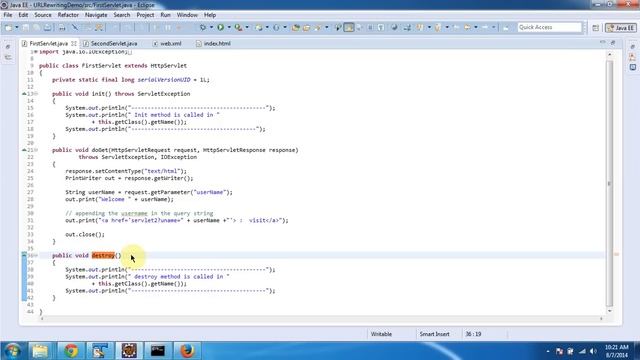Click the Back navigation arrow icon

467,27
